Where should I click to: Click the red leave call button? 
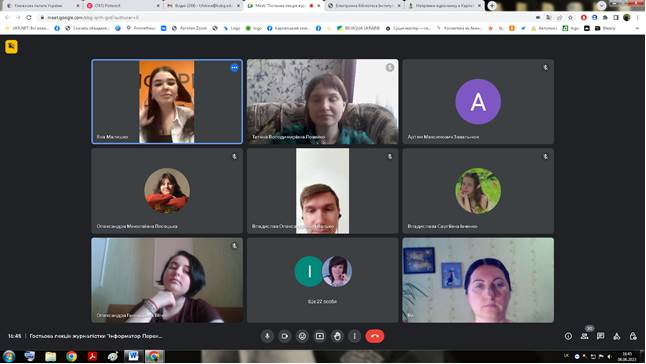pos(374,336)
